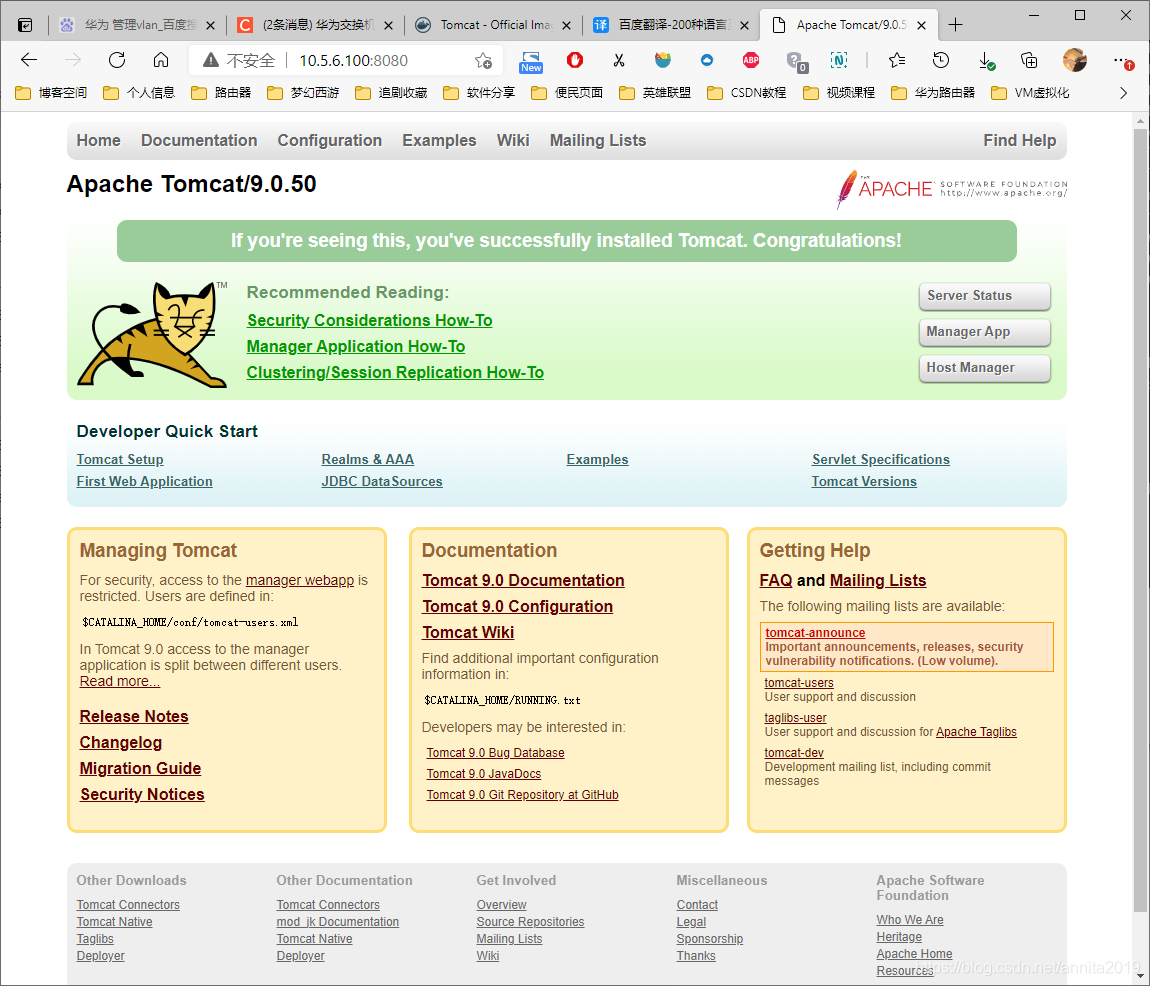Close the 百度翻译 tab
Image resolution: width=1150 pixels, height=986 pixels.
pyautogui.click(x=744, y=25)
